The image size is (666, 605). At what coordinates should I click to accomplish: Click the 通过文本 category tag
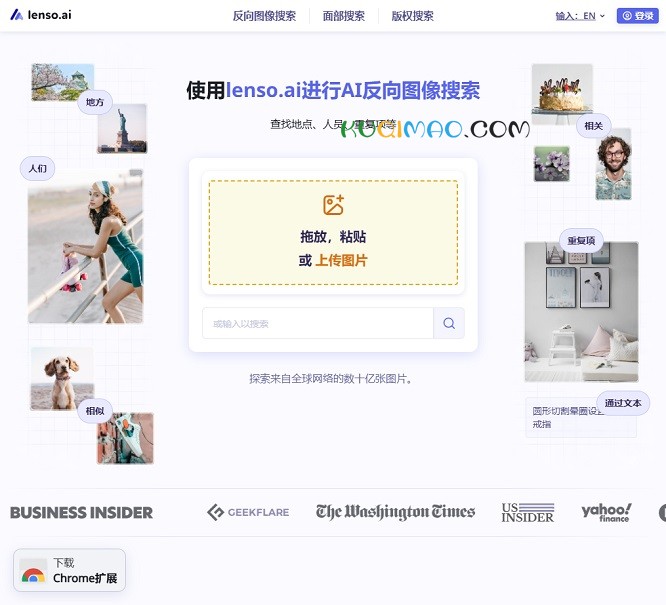pos(623,403)
